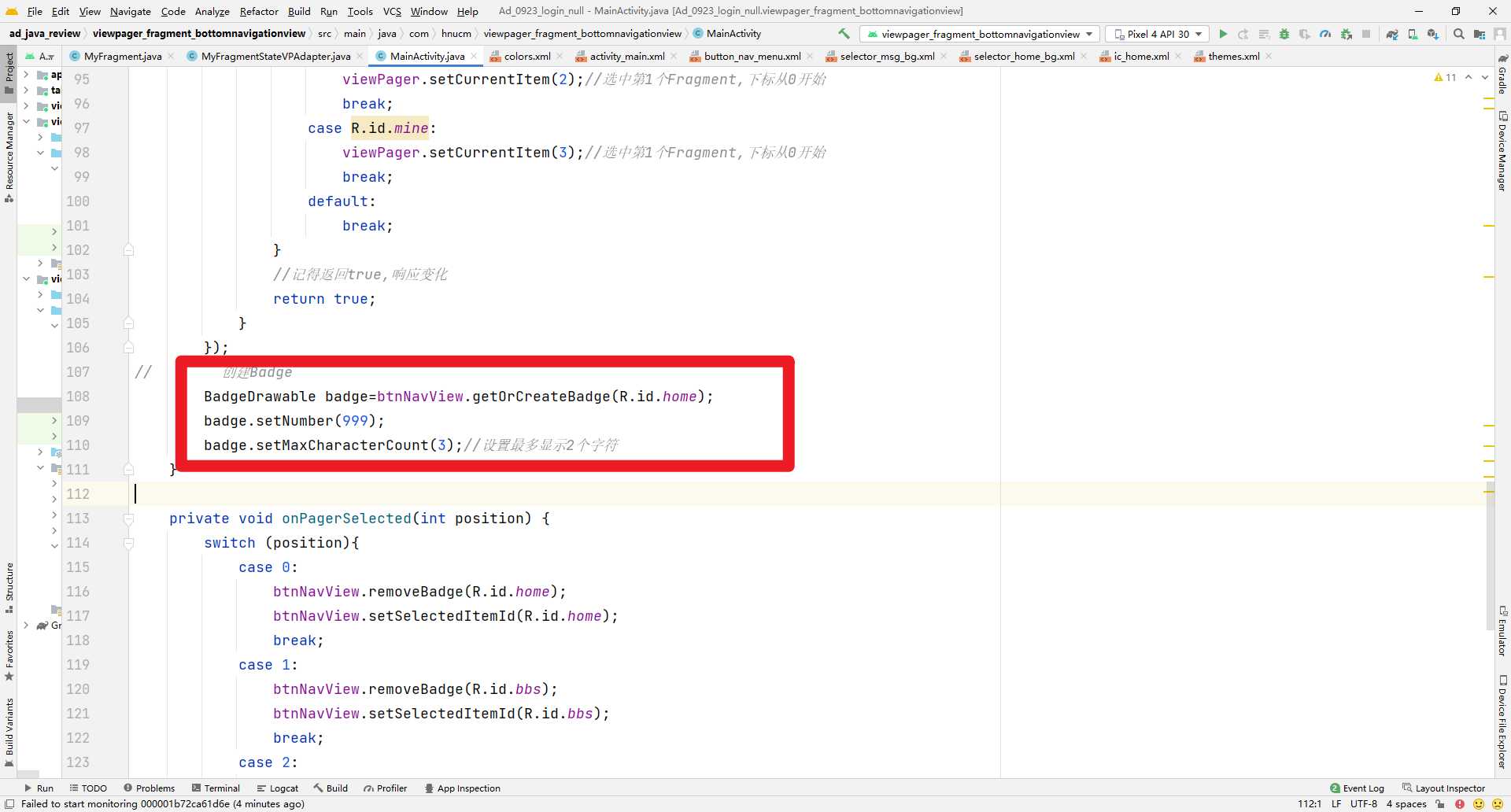Click the warnings indicator showing 11
This screenshot has width=1511, height=812.
click(1446, 77)
